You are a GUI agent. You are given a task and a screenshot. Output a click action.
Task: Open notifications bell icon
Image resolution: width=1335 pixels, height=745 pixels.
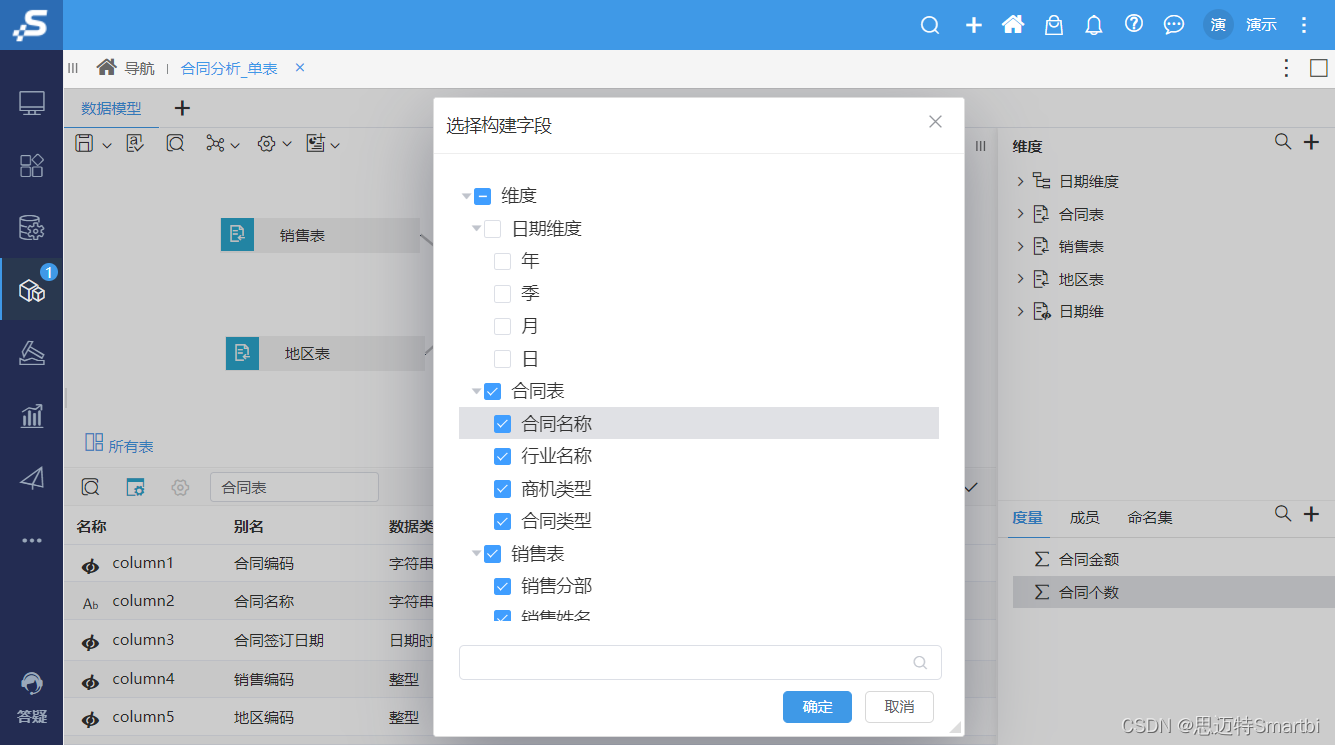(x=1094, y=25)
